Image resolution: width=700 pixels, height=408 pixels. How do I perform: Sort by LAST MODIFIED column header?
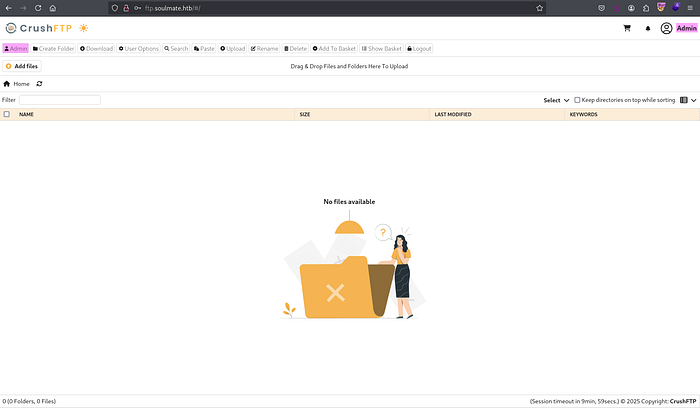point(453,115)
